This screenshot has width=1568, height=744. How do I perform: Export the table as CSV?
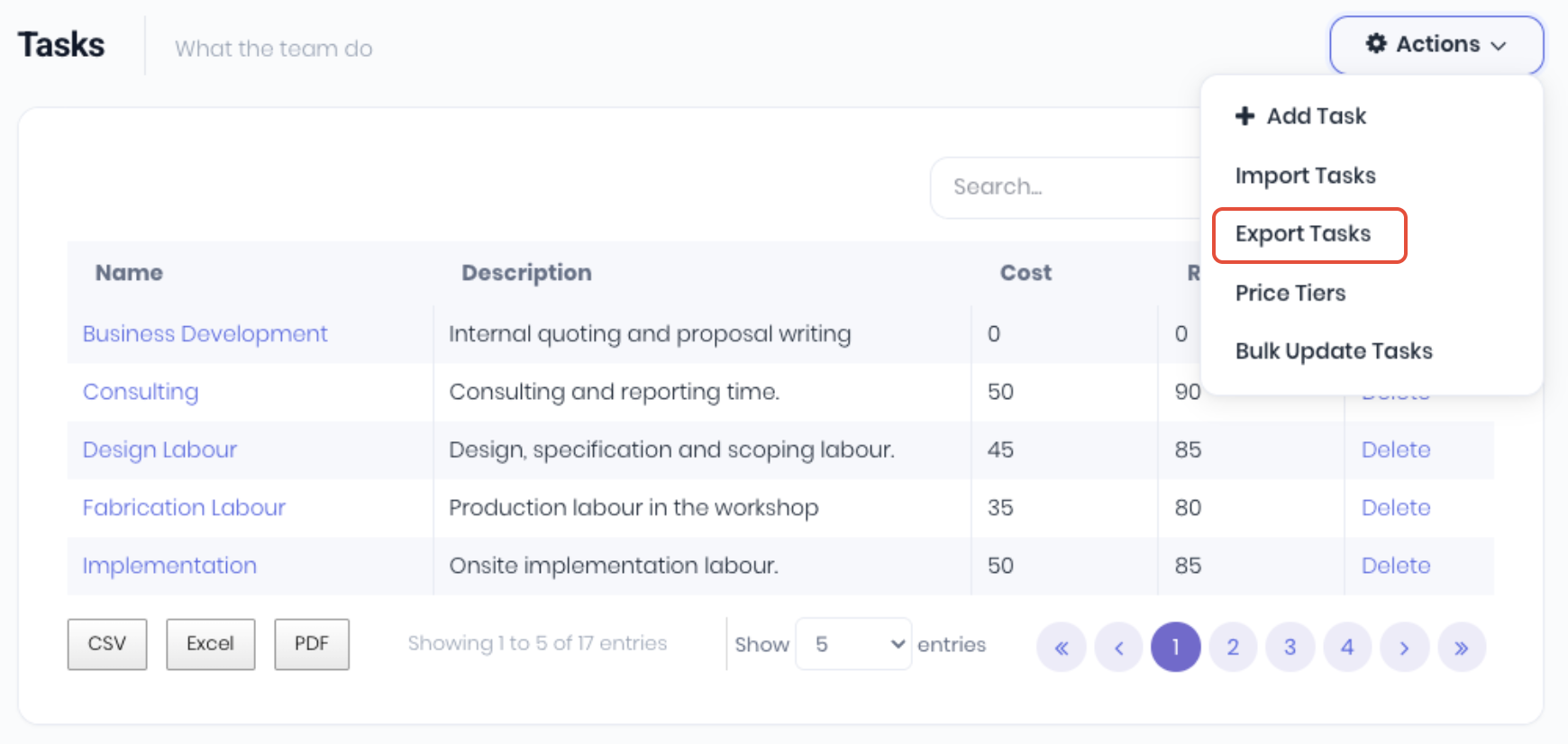click(107, 644)
